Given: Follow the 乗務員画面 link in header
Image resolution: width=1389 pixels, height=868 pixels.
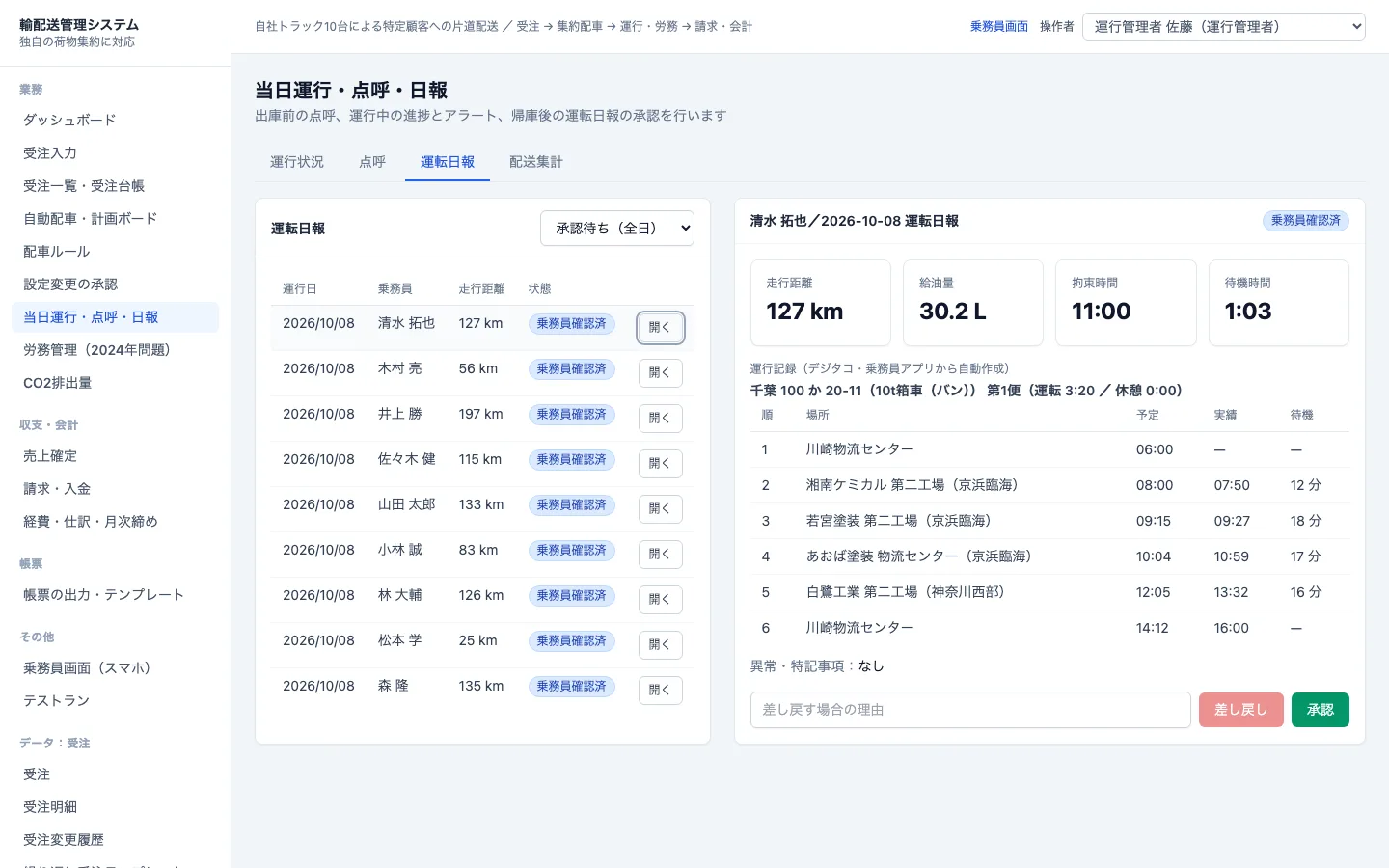Looking at the screenshot, I should coord(999,27).
